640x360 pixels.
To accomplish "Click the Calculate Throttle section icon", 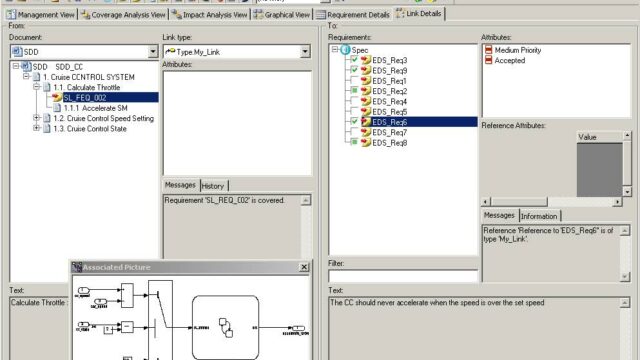I will (x=47, y=87).
